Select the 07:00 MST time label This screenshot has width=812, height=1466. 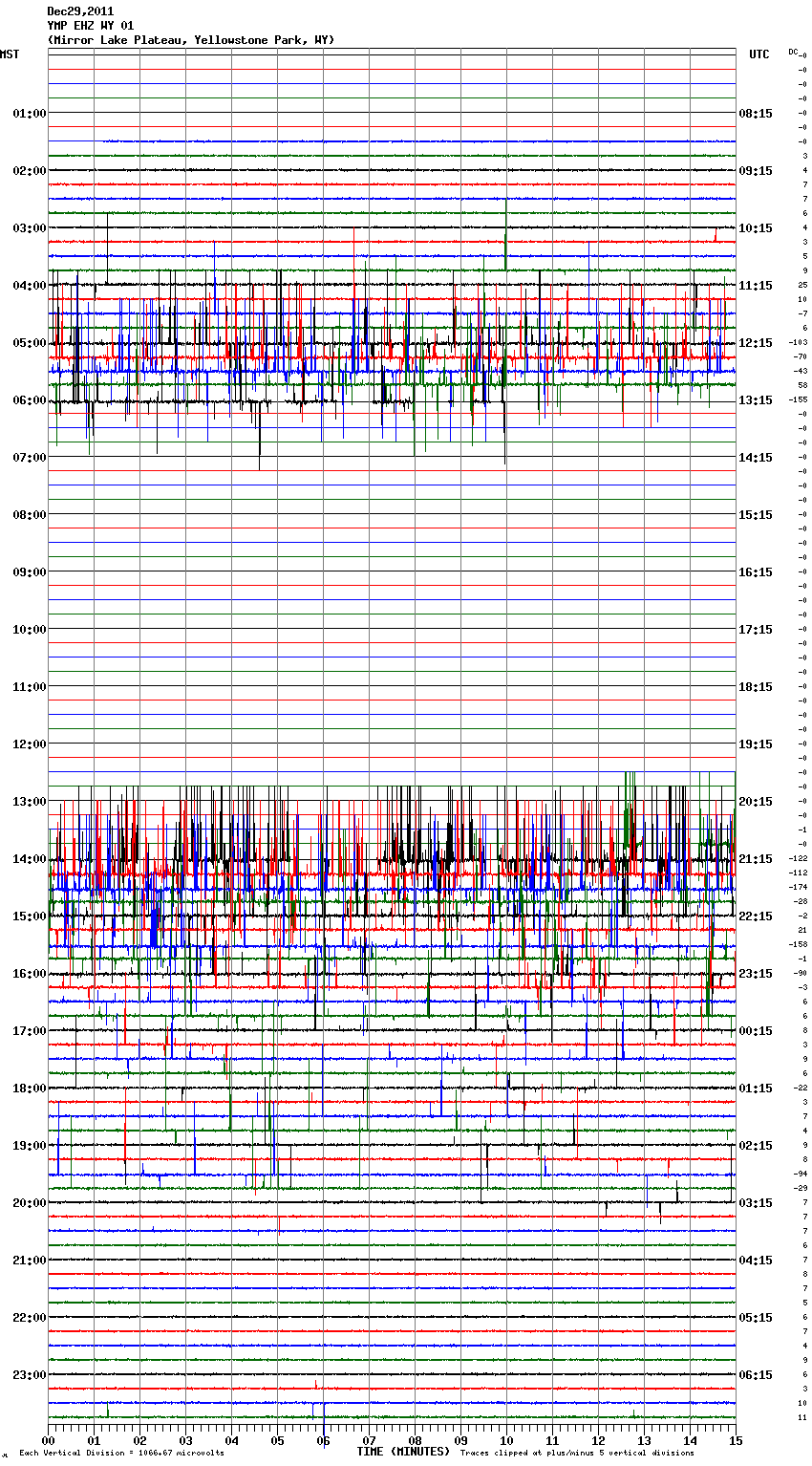[x=30, y=458]
